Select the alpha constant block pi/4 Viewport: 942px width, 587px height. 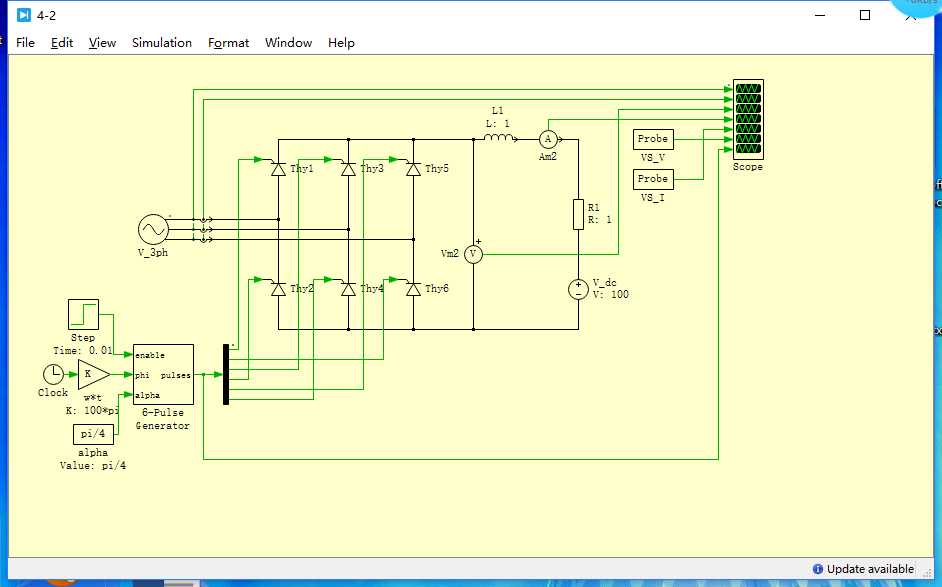coord(93,434)
